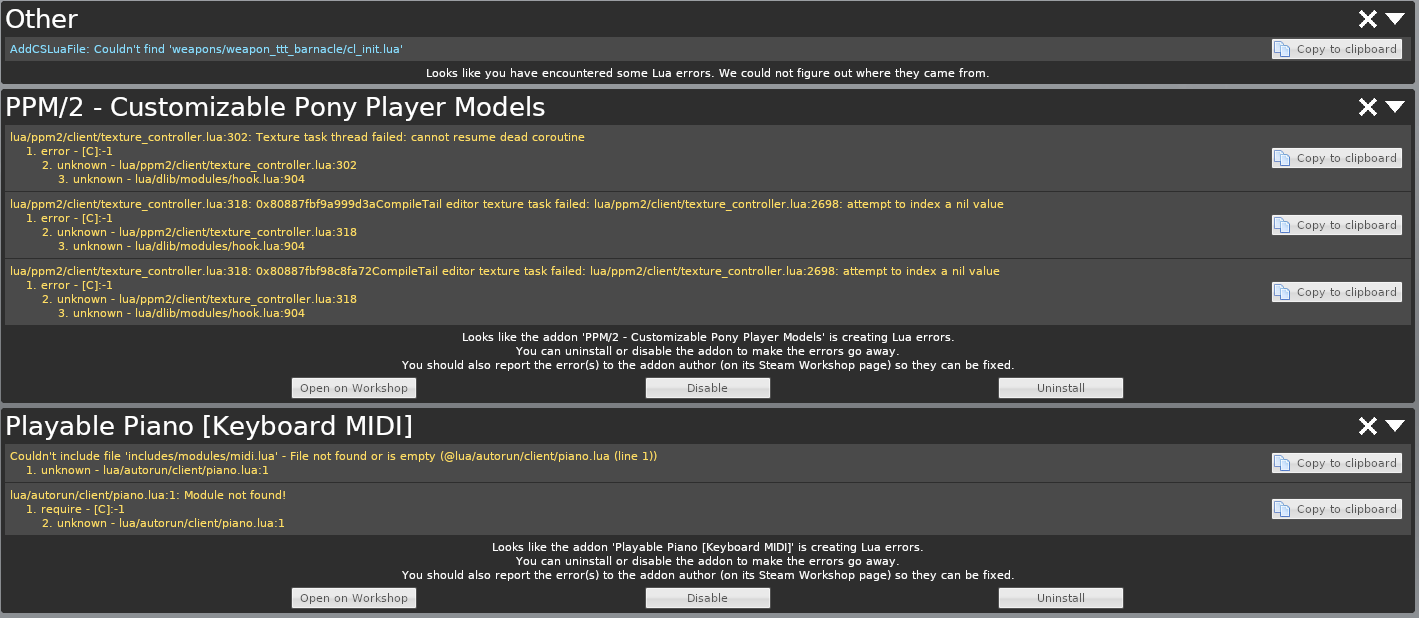Disable the PPM/2 Pony Player Models addon
The width and height of the screenshot is (1419, 618).
click(x=708, y=388)
